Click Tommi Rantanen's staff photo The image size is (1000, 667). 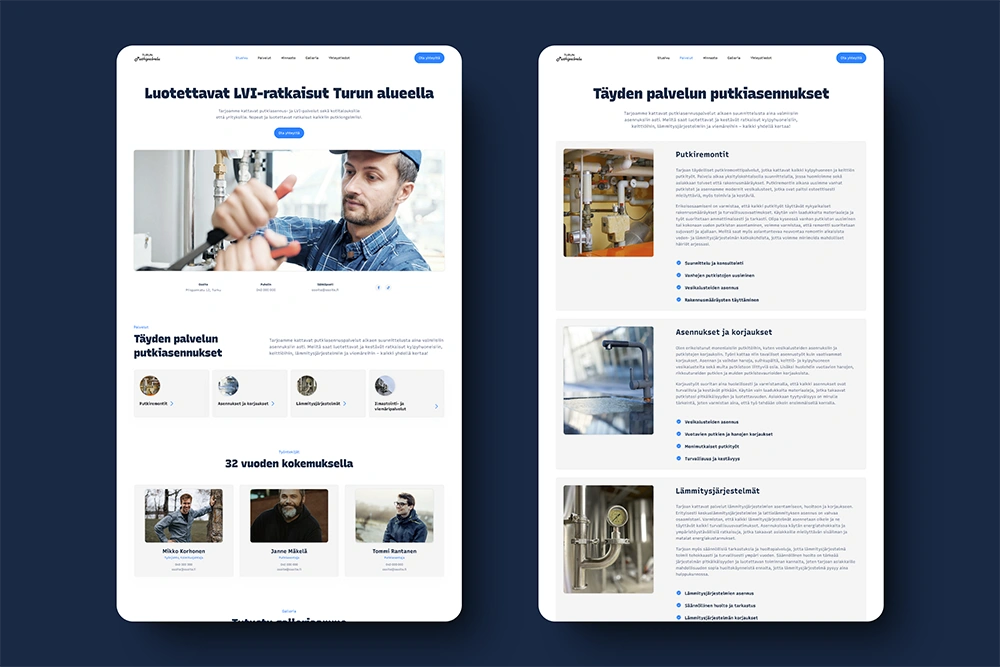394,516
